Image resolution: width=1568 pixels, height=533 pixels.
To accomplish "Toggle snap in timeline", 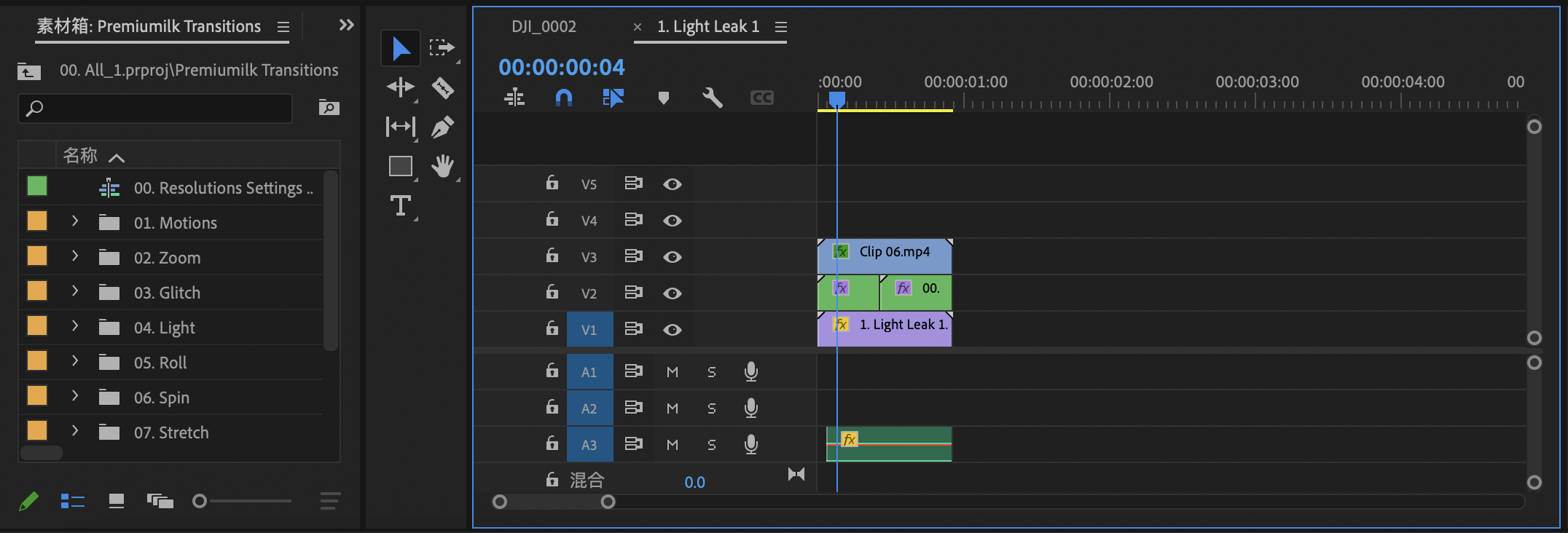I will tap(563, 98).
